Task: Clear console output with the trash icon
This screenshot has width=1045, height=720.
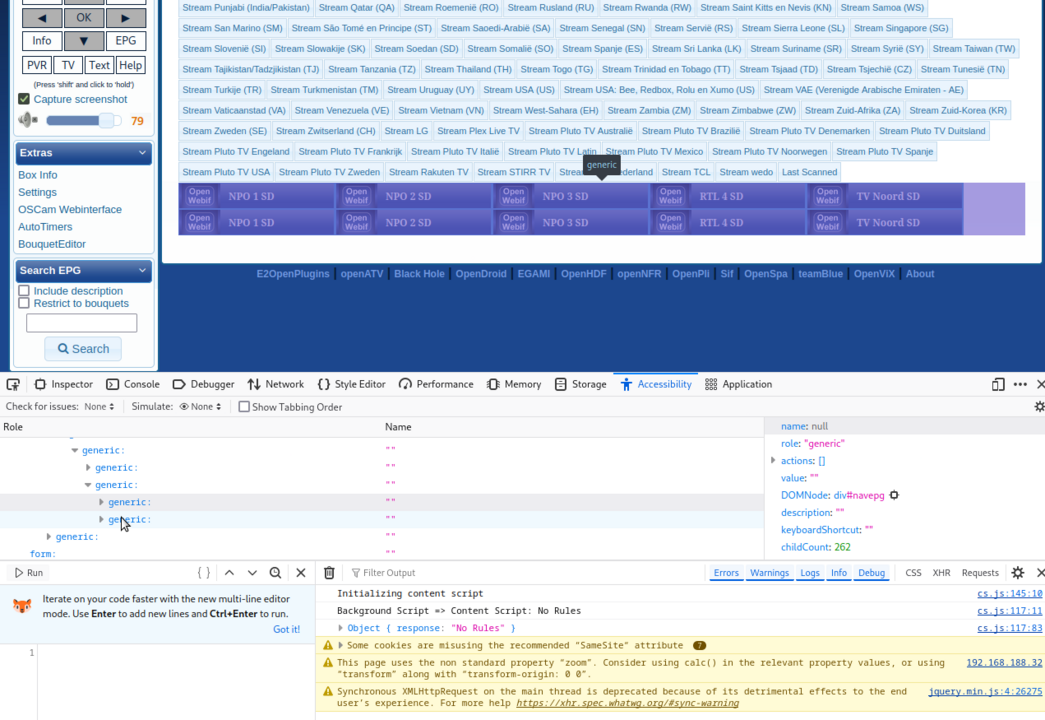Action: [329, 572]
